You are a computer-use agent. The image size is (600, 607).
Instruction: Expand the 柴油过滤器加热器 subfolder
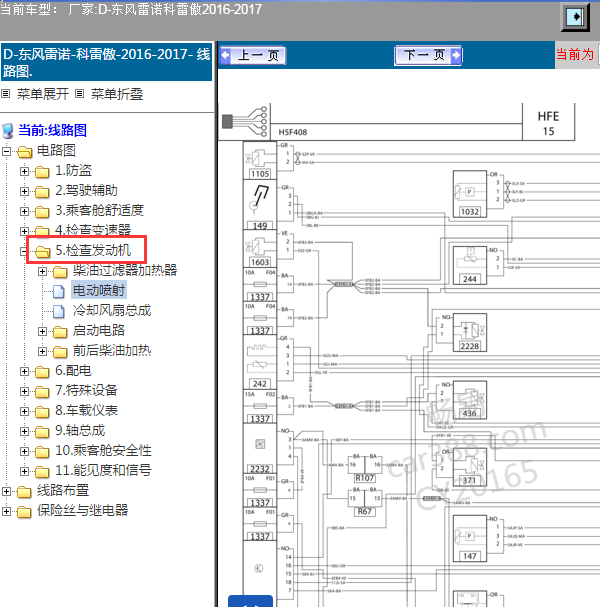tap(42, 271)
